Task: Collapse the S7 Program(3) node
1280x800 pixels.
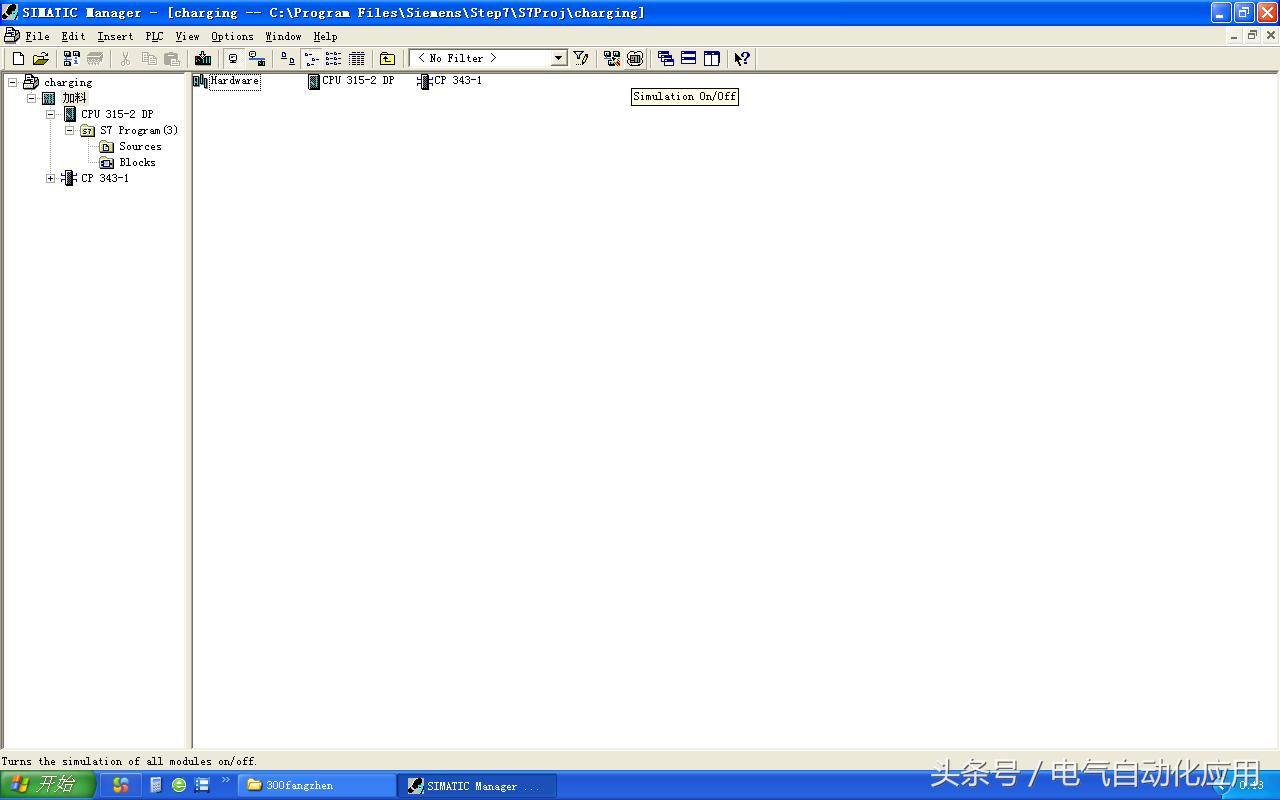Action: [70, 130]
